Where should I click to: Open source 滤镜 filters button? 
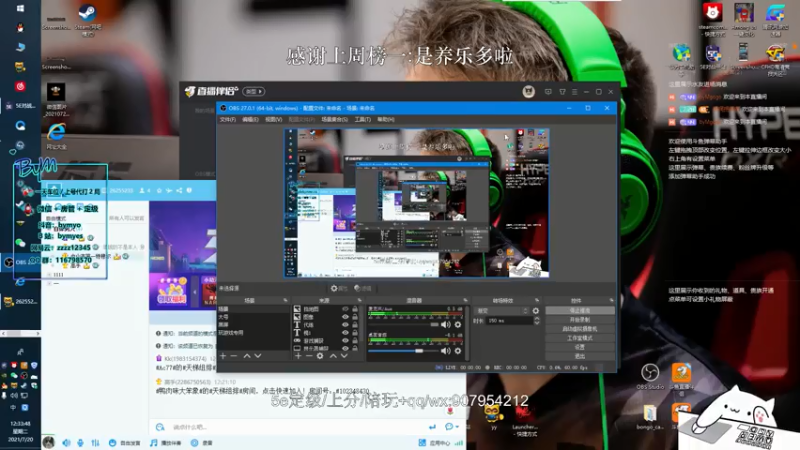click(363, 288)
